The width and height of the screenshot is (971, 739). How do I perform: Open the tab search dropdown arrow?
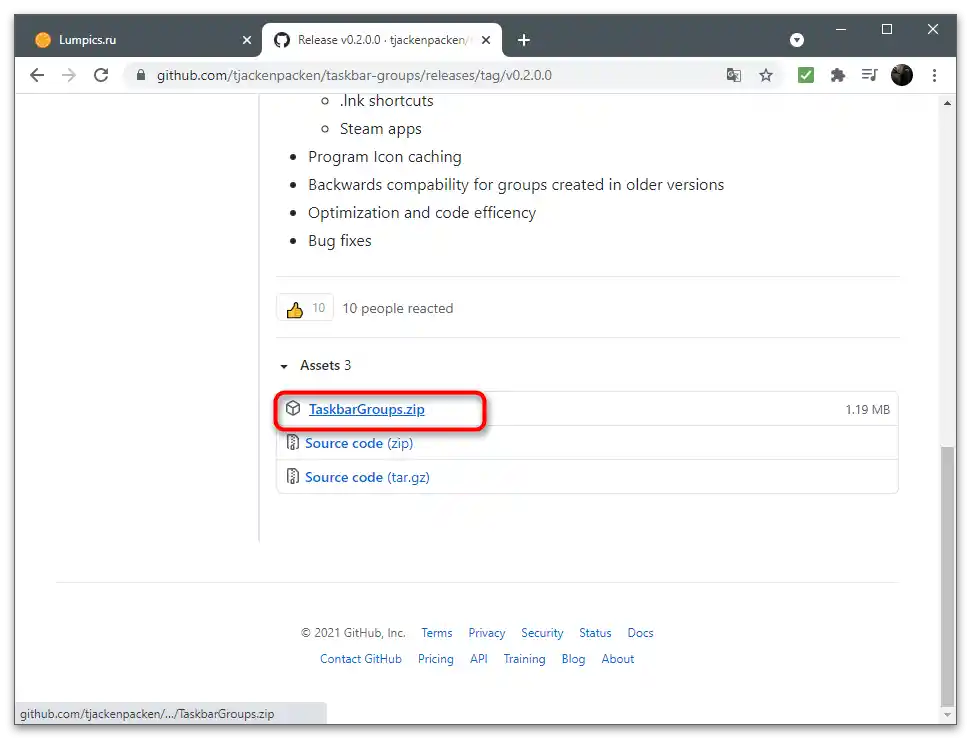pos(797,40)
